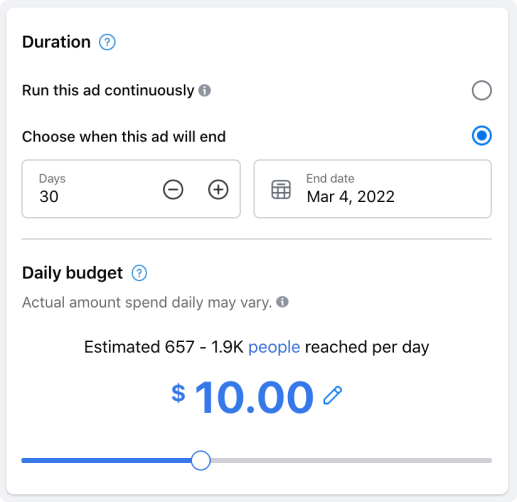This screenshot has height=502, width=517.
Task: Click the daily budget slider handle
Action: coord(201,460)
